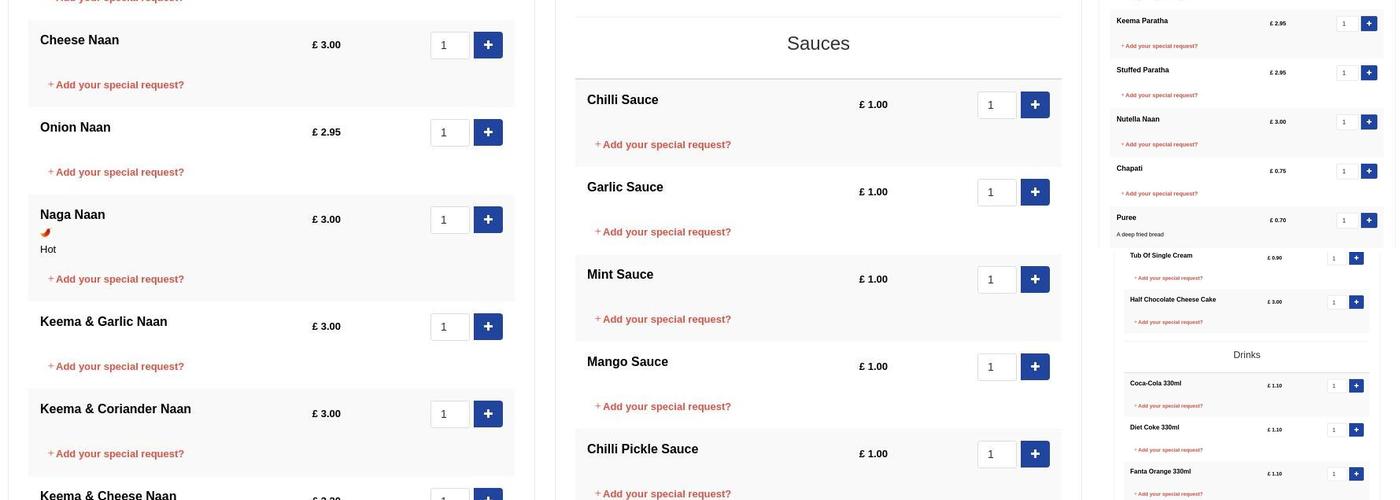Add Nutella Naan with plus button
1400x500 pixels.
coord(1369,122)
